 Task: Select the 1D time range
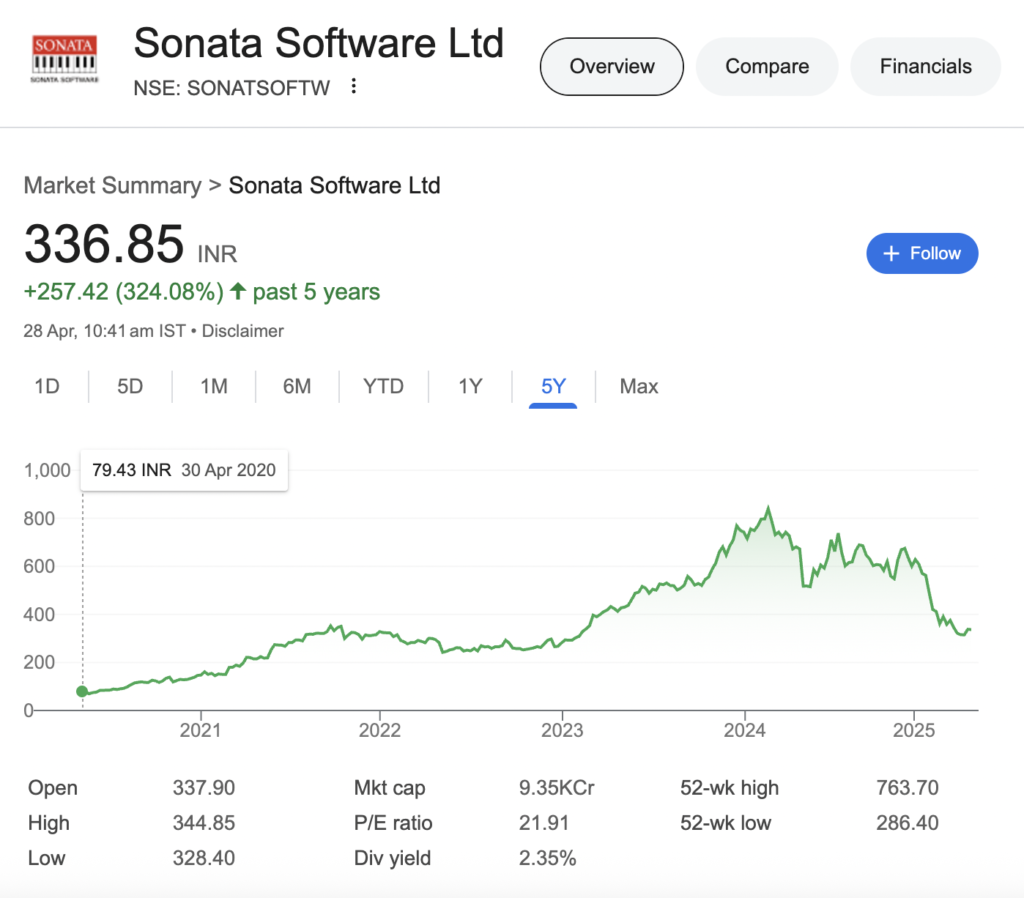(x=47, y=386)
